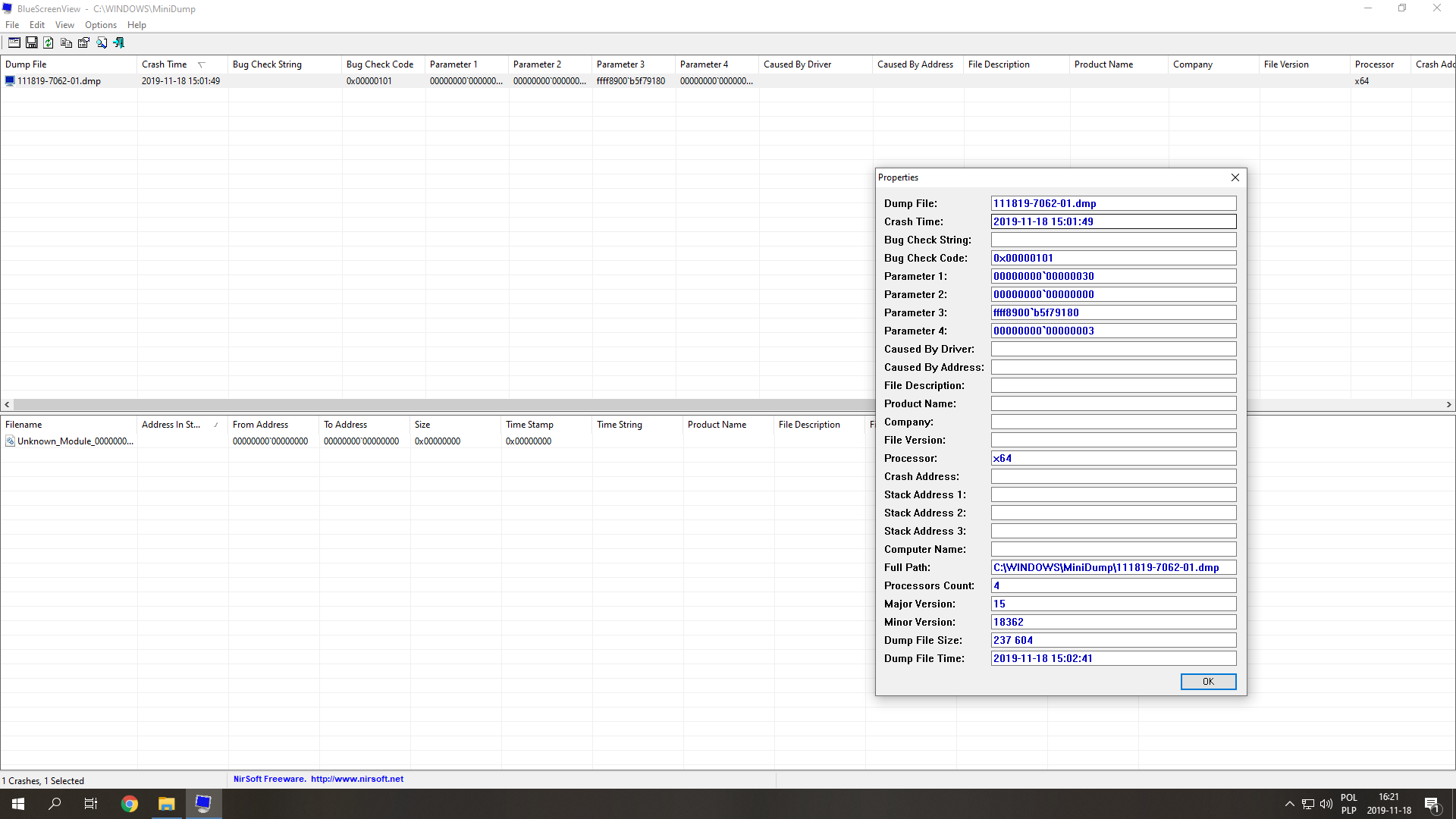Close the Properties dialog with X
The image size is (1456, 819).
click(1235, 177)
